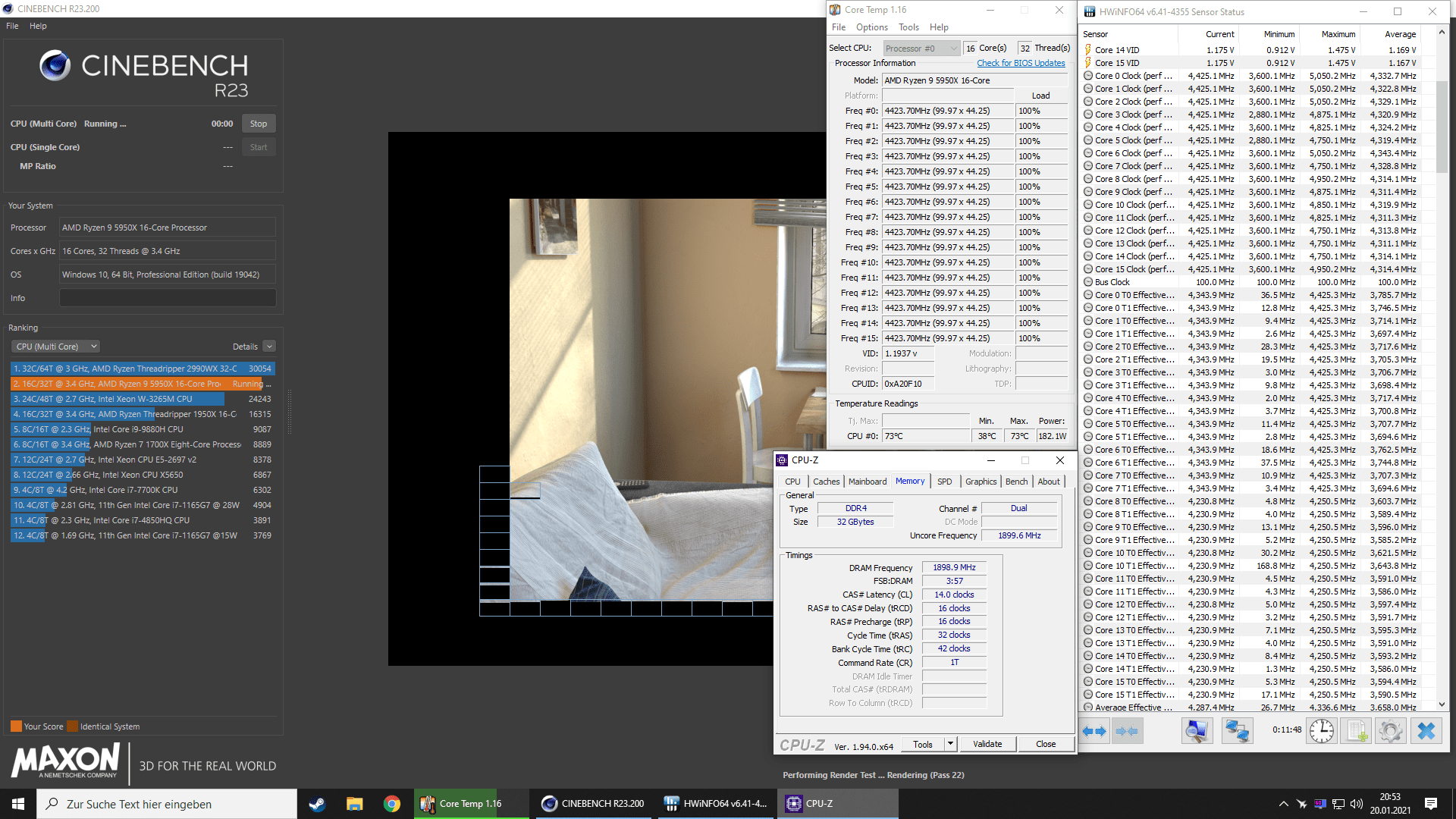Switch to CPU-Z Mainboard tab
This screenshot has width=1456, height=819.
coord(868,482)
